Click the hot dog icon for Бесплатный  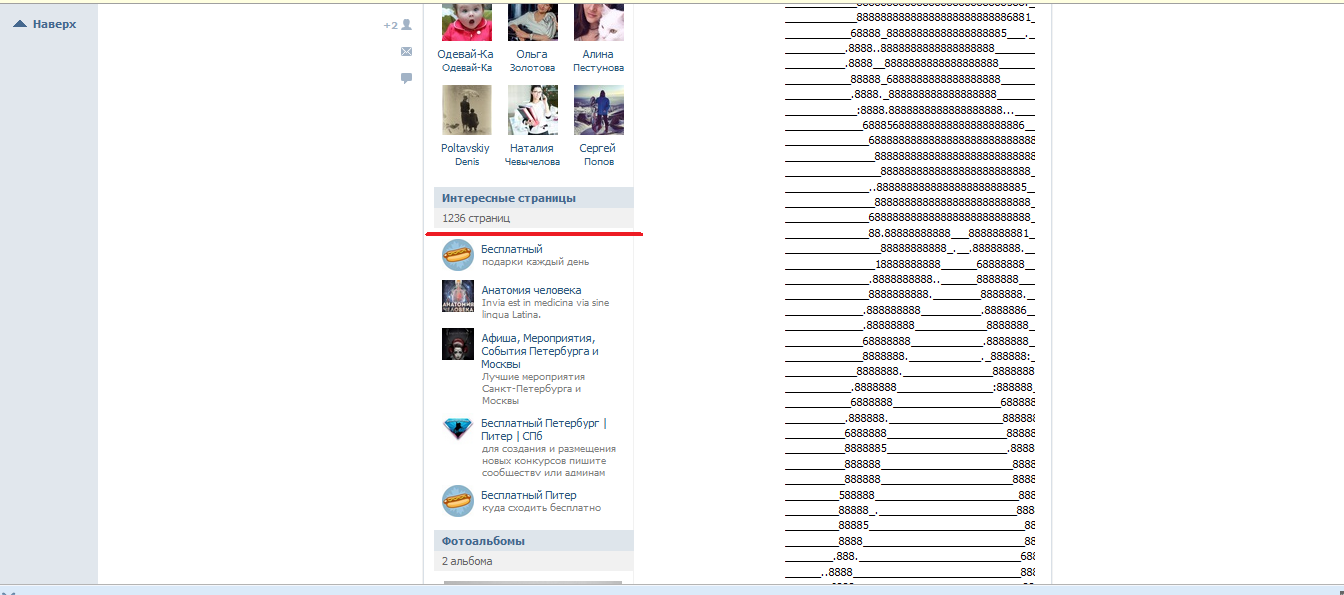[457, 255]
